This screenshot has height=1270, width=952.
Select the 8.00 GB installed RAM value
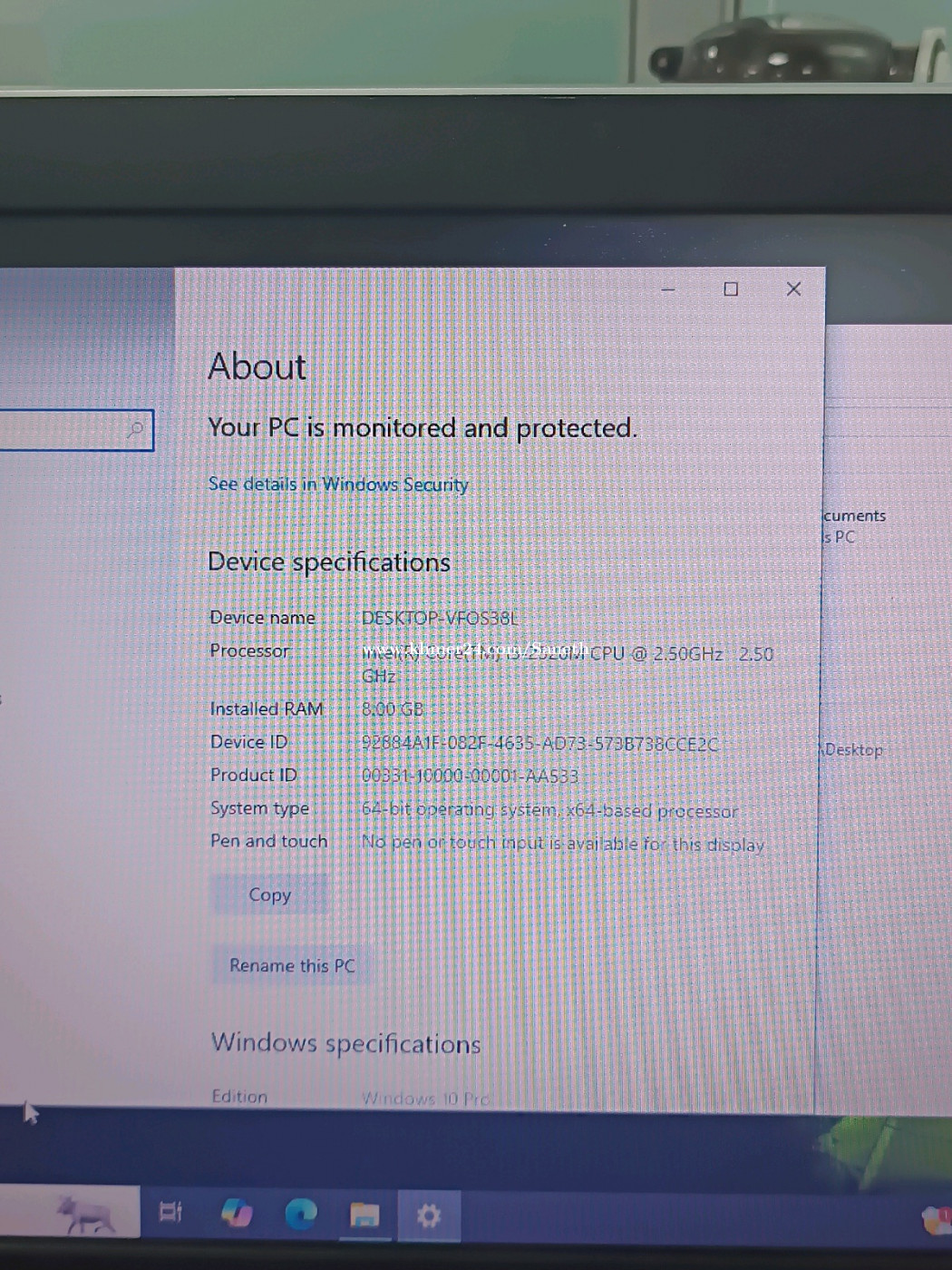pos(393,709)
